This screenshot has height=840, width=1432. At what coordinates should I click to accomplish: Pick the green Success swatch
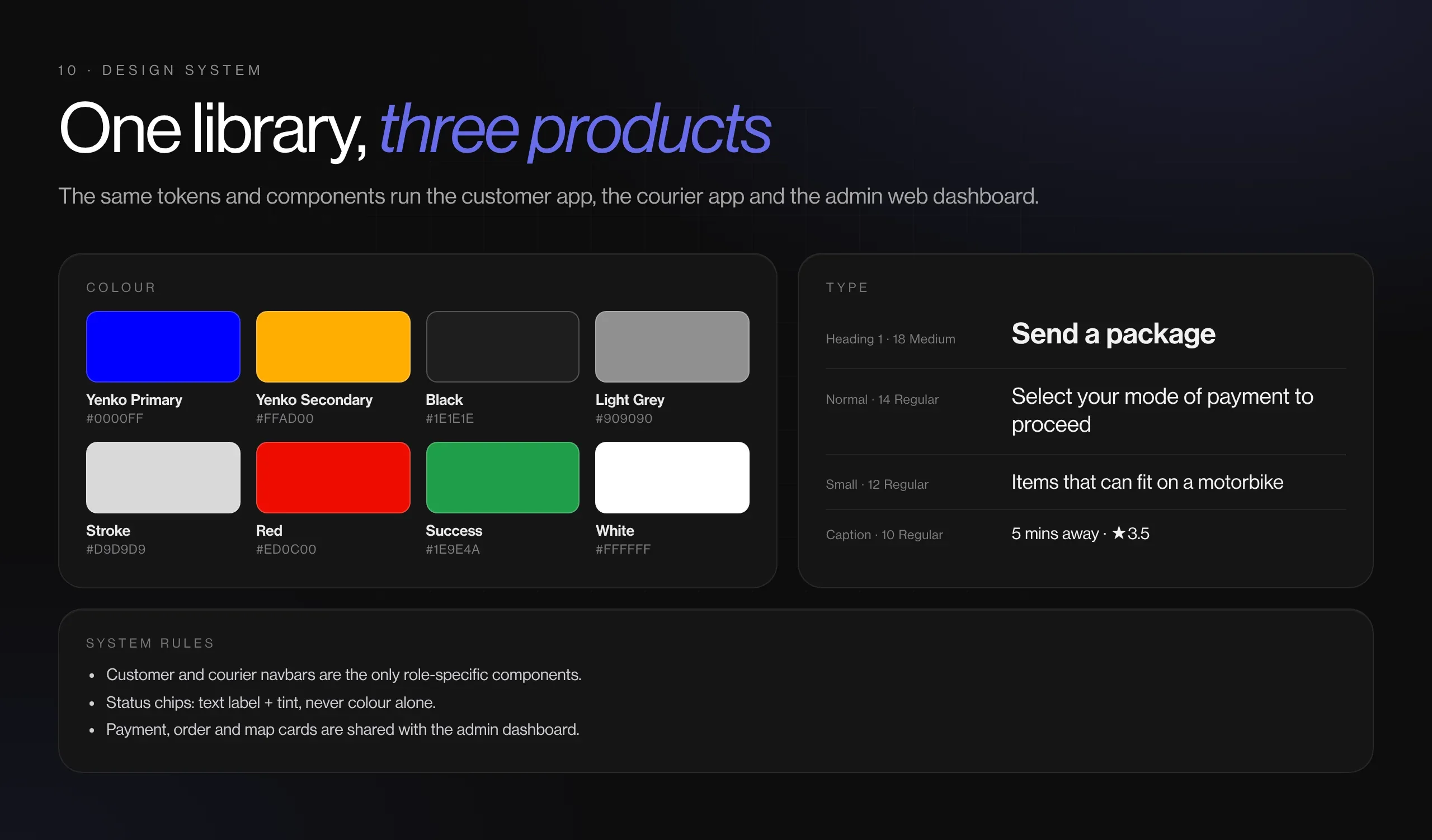(502, 478)
